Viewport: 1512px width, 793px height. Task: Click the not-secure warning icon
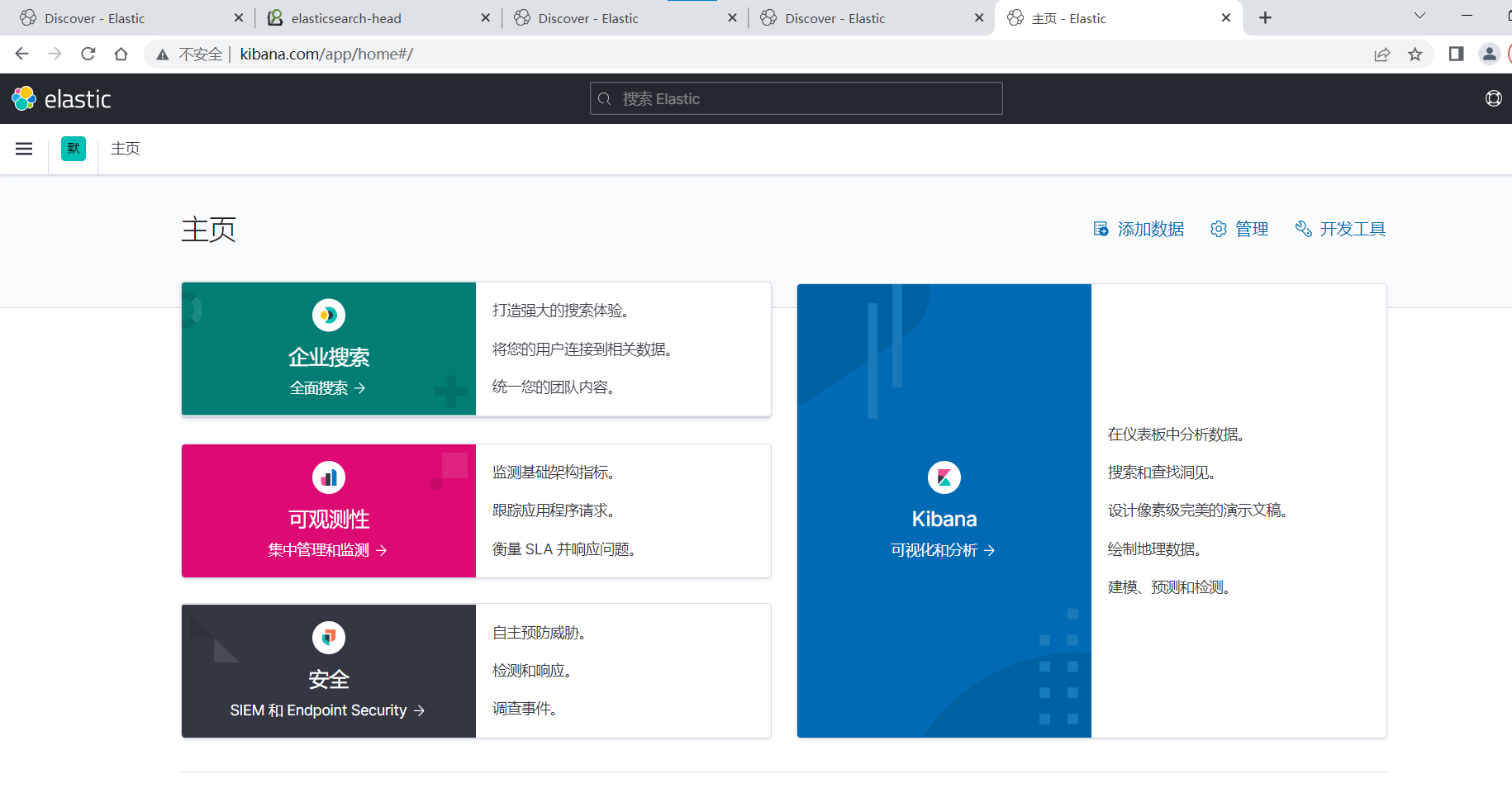(163, 55)
